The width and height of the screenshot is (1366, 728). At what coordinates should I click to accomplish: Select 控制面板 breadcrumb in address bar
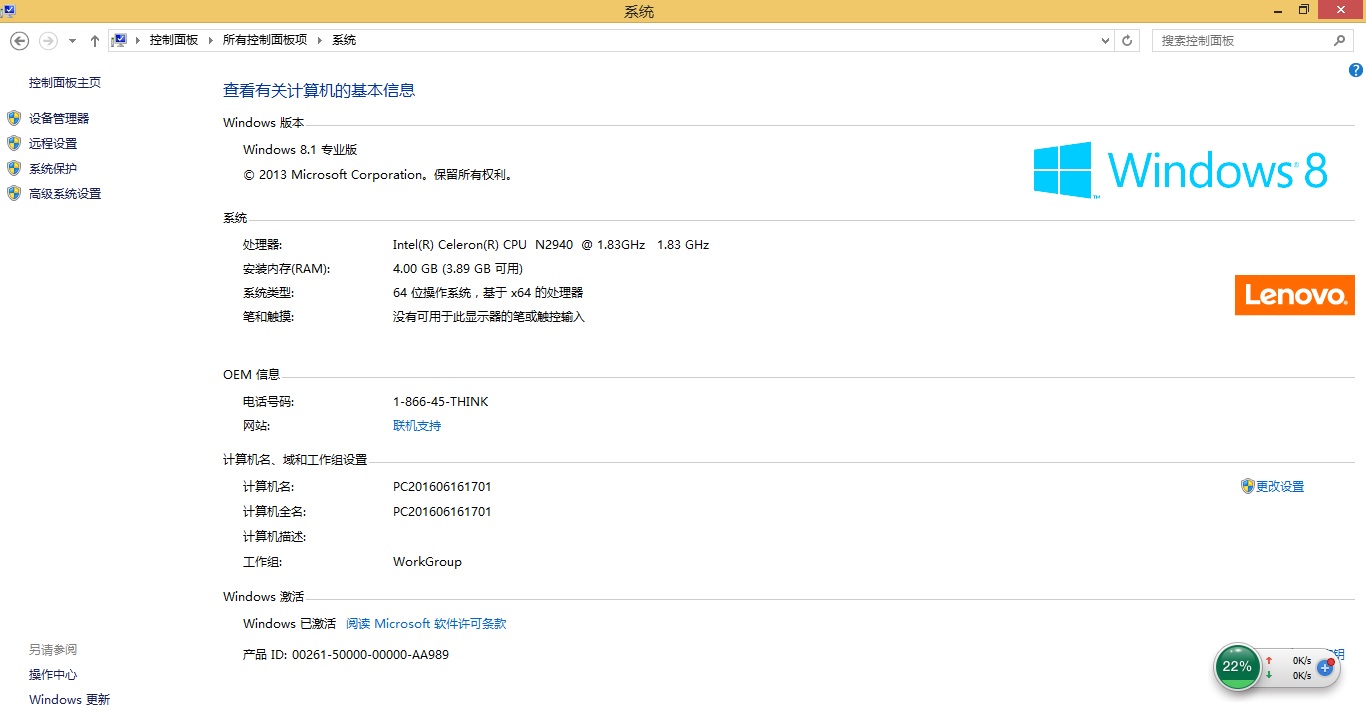click(174, 40)
